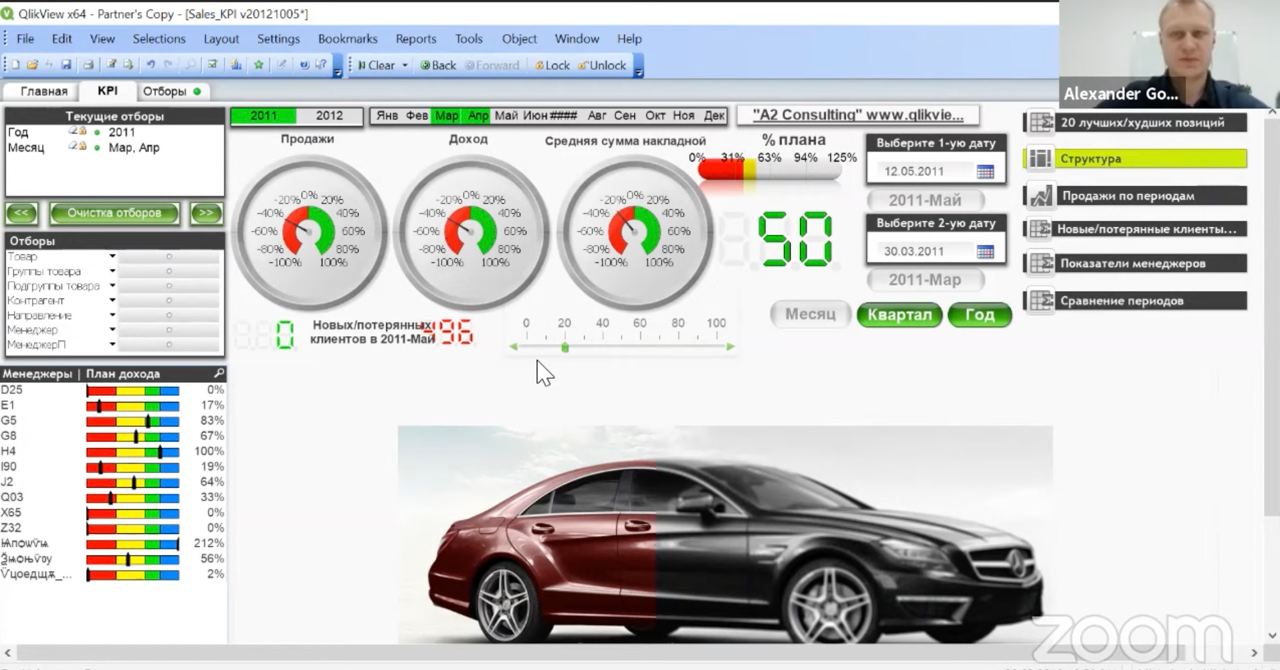
Task: Click the Очистка отборов button
Action: [114, 213]
